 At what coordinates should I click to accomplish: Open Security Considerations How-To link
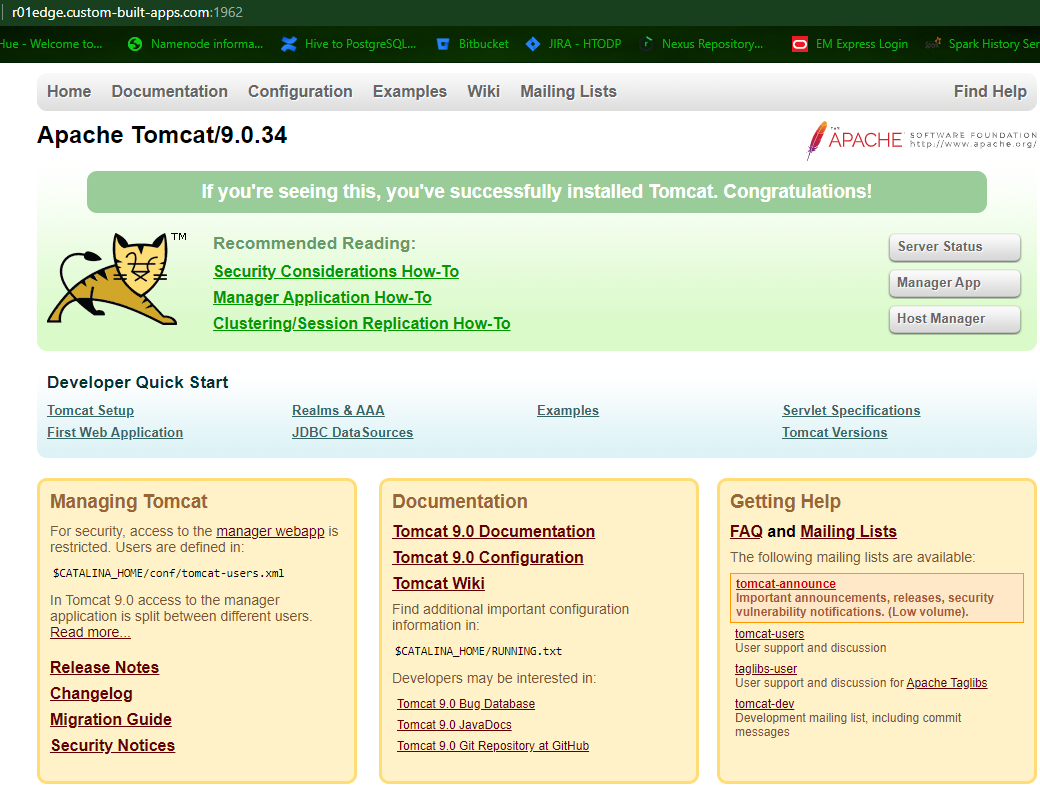[336, 272]
